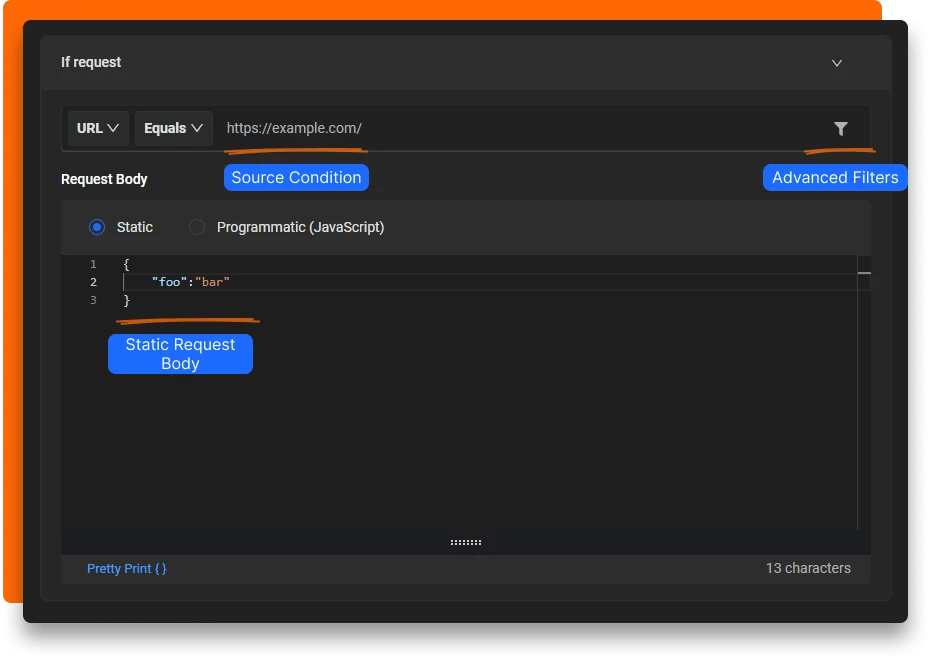Collapse the If request section chevron
Screen dimensions: 931x660
(x=837, y=63)
